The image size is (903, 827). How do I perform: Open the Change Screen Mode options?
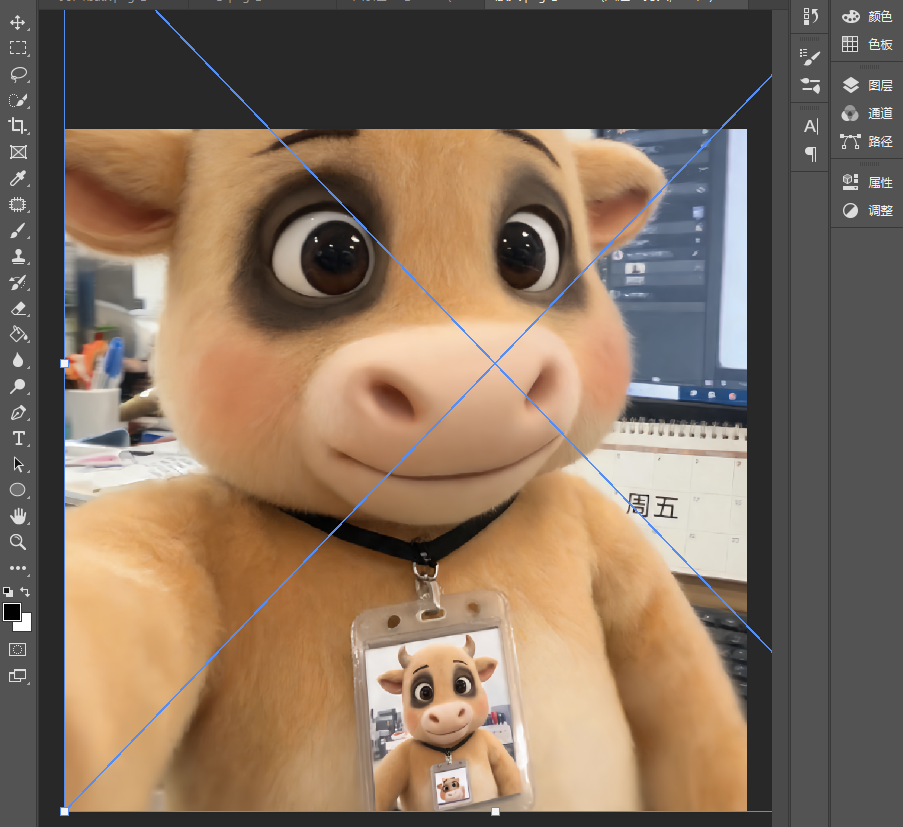click(x=18, y=676)
